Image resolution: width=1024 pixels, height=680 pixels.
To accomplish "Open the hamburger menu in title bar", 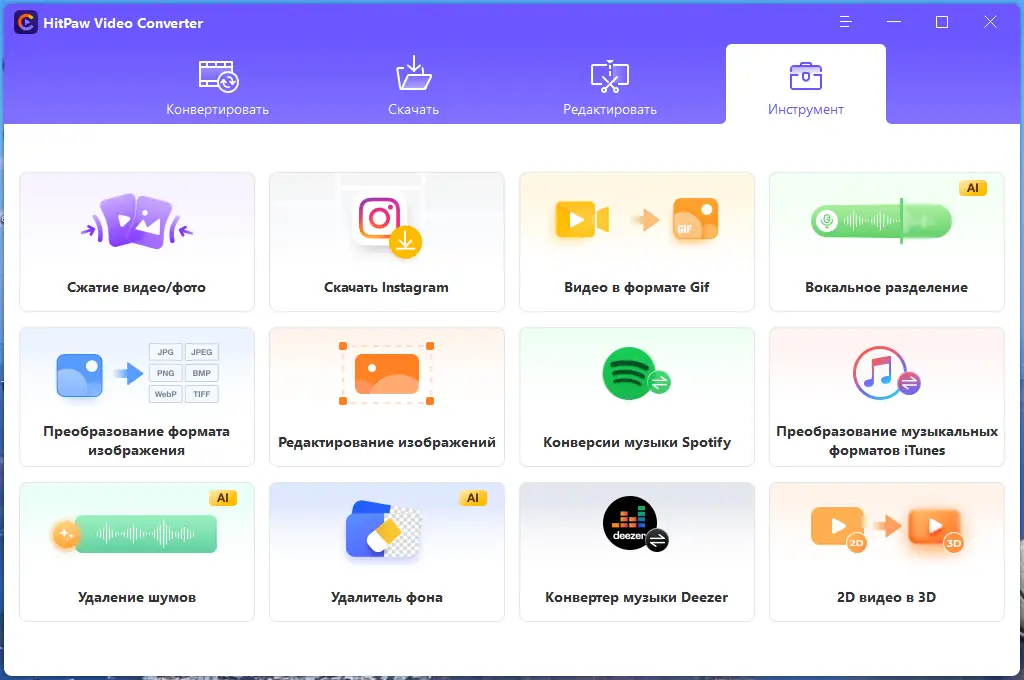I will 845,22.
